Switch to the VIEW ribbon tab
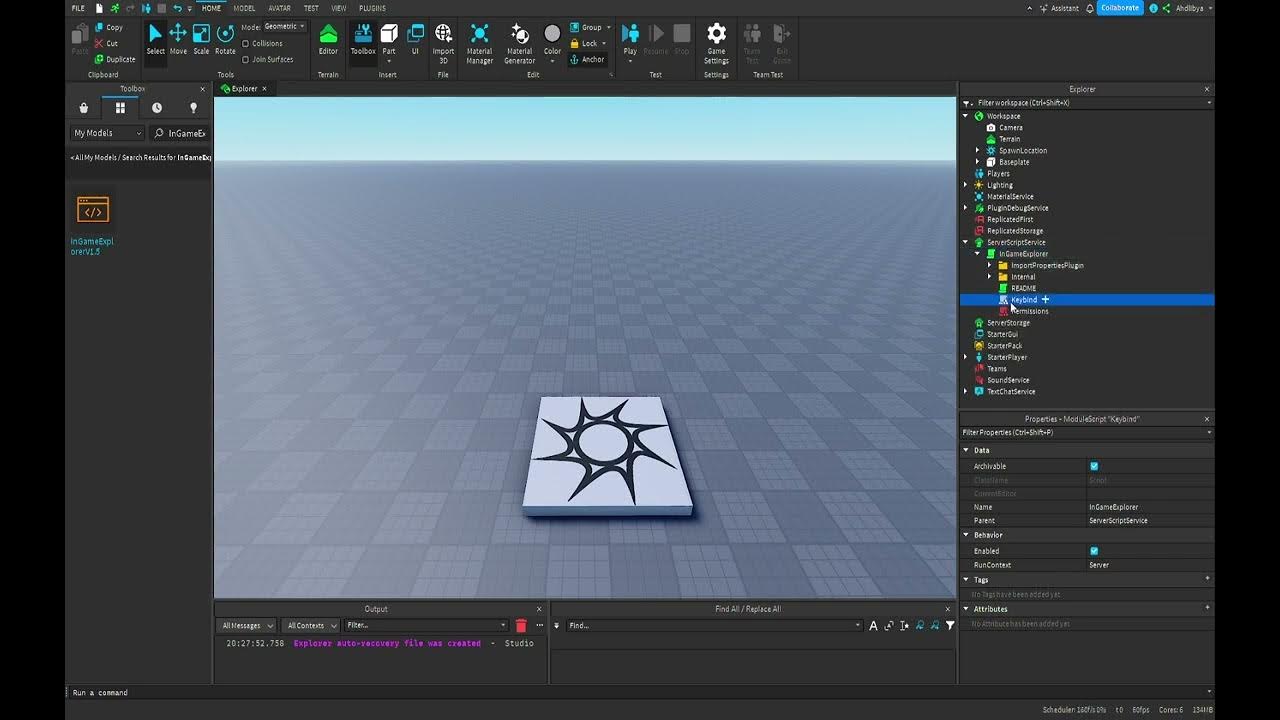 339,8
